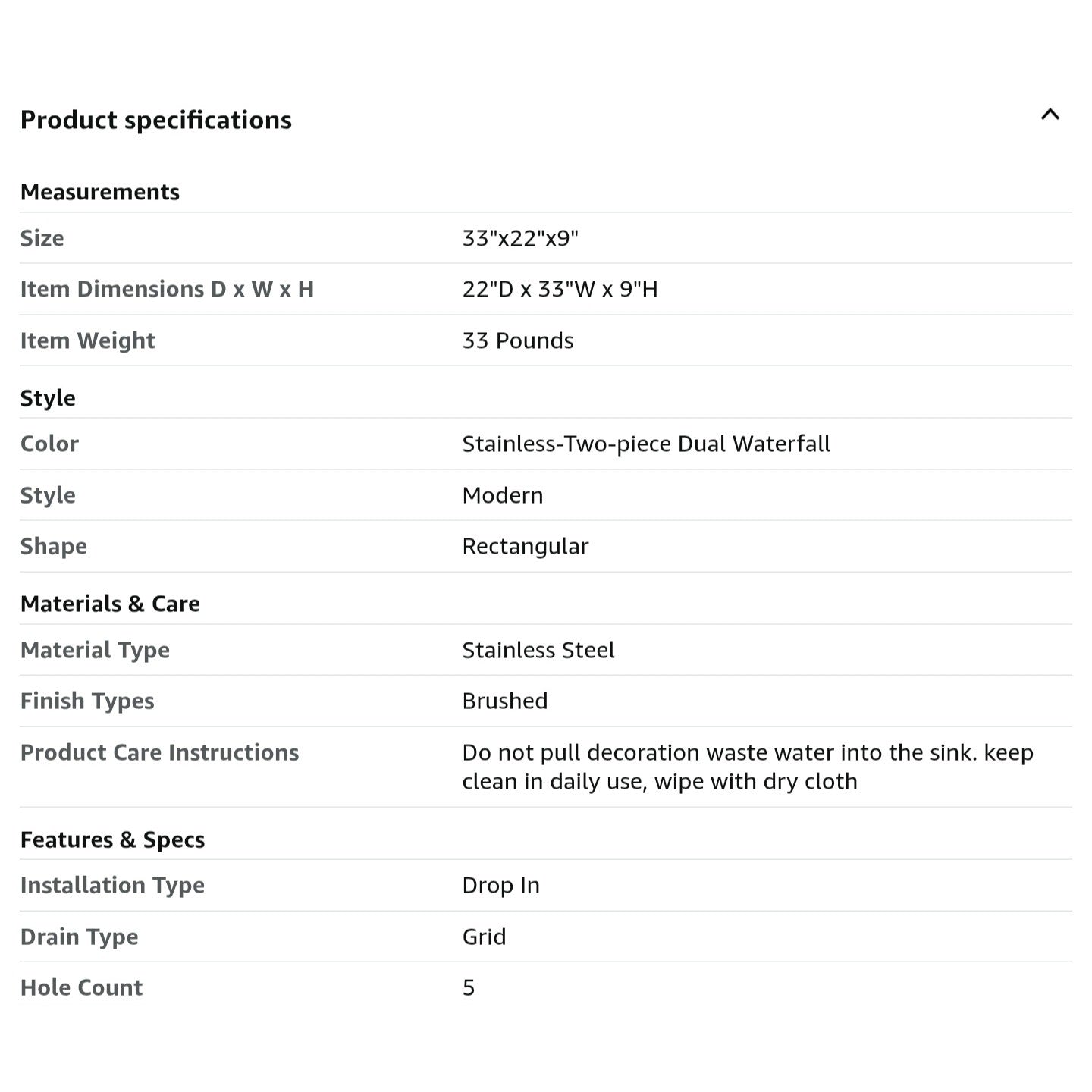1092x1092 pixels.
Task: Click the 33 Pounds value
Action: [518, 340]
